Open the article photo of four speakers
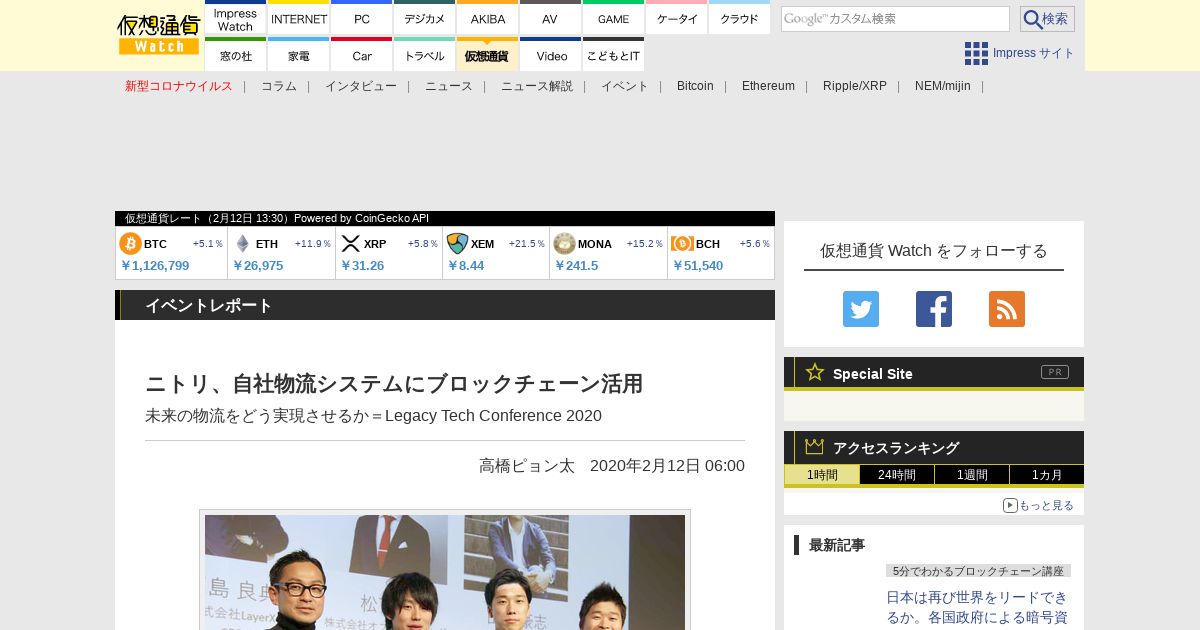 pyautogui.click(x=445, y=571)
